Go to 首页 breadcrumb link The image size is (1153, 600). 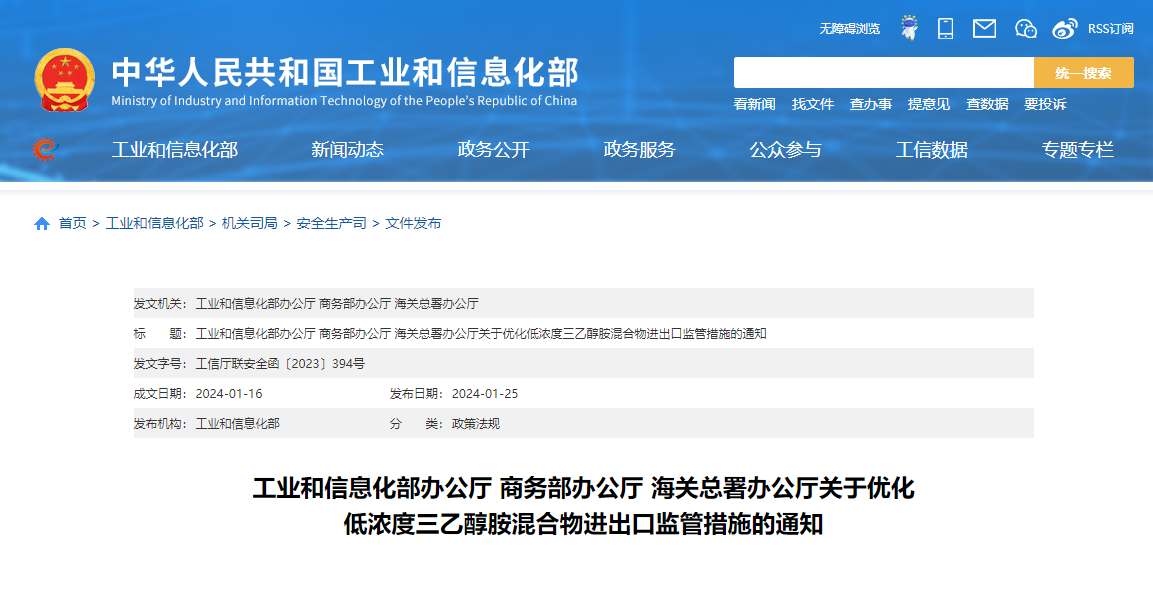pos(73,224)
